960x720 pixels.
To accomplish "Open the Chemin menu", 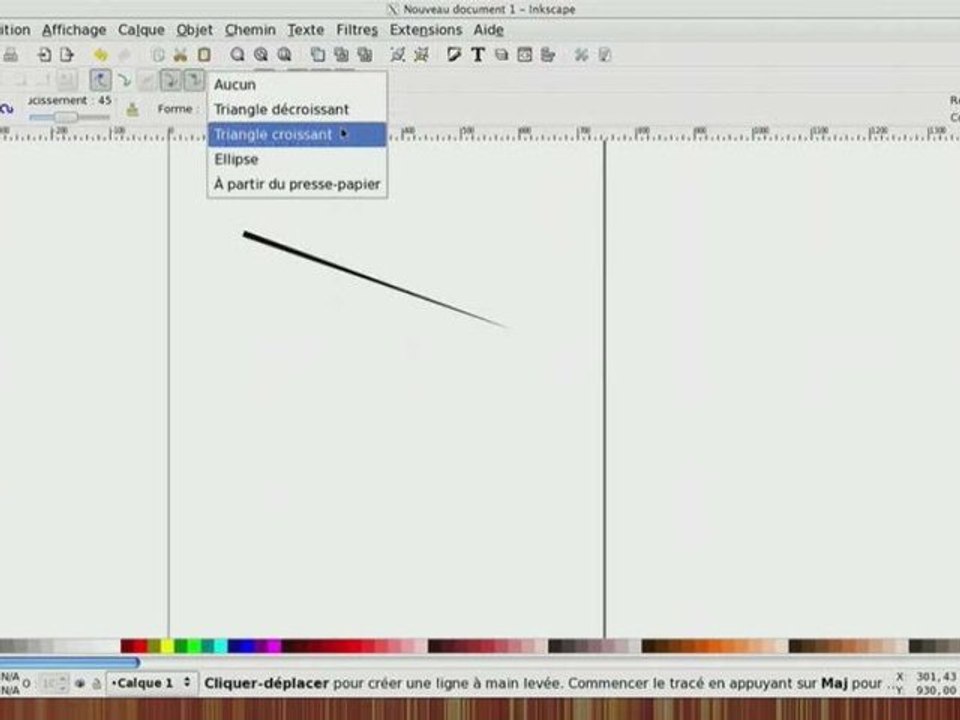I will (250, 29).
